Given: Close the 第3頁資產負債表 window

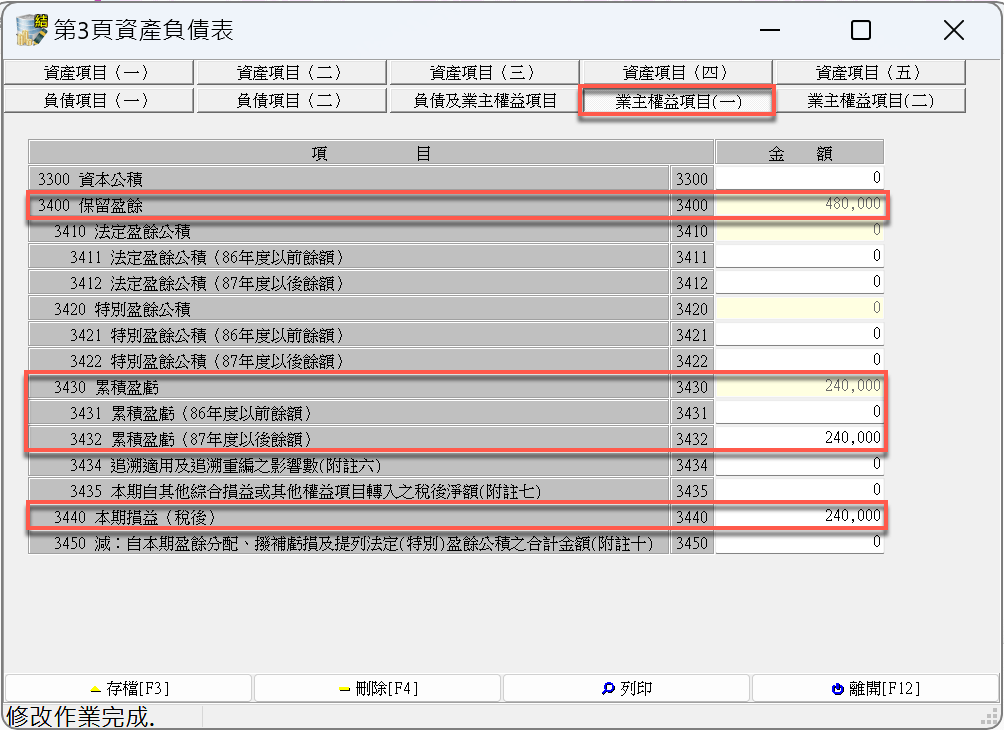Looking at the screenshot, I should (x=953, y=30).
